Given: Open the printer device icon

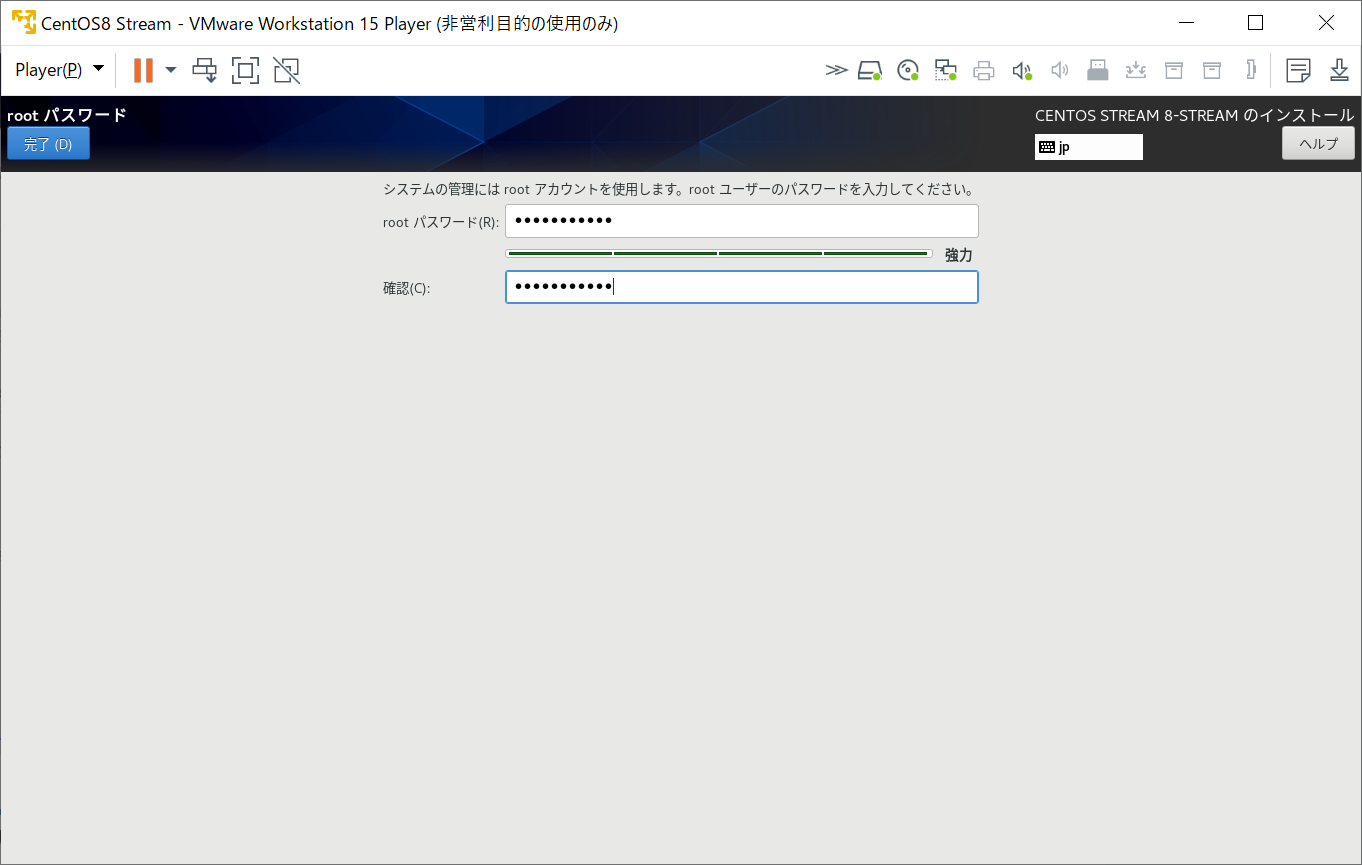Looking at the screenshot, I should 984,70.
